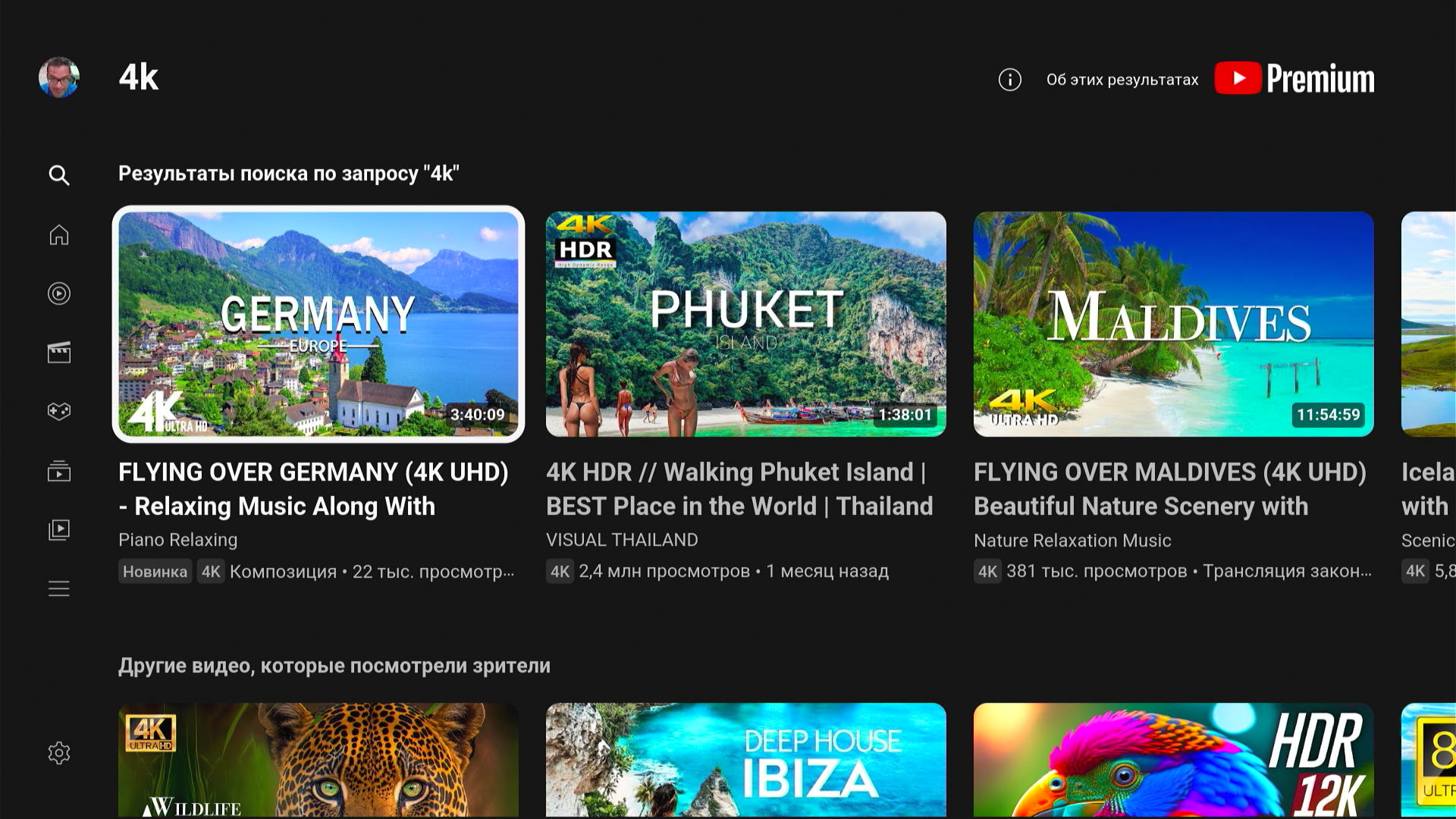
Task: Open the Subscriptions icon in sidebar
Action: pyautogui.click(x=59, y=471)
